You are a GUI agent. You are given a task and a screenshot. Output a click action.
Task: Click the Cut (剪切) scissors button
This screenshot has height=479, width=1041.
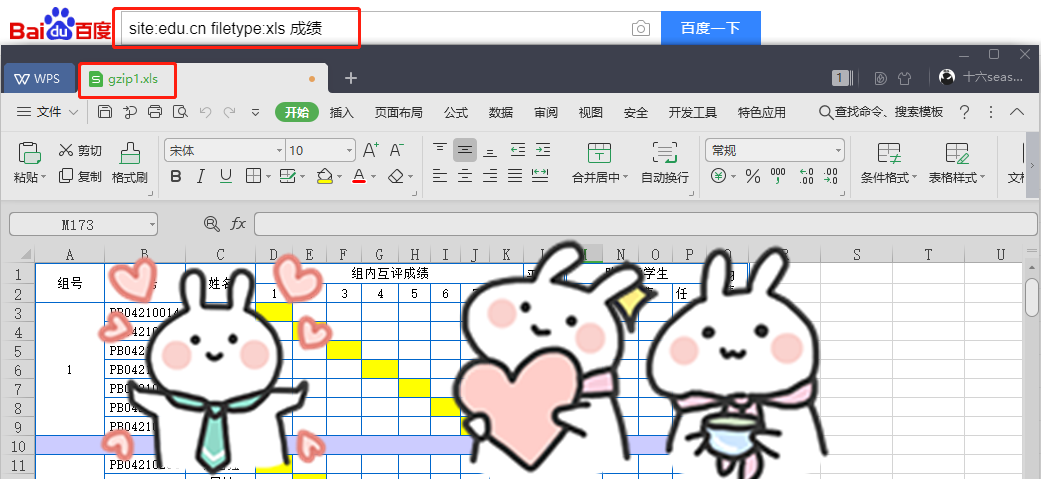(x=80, y=151)
